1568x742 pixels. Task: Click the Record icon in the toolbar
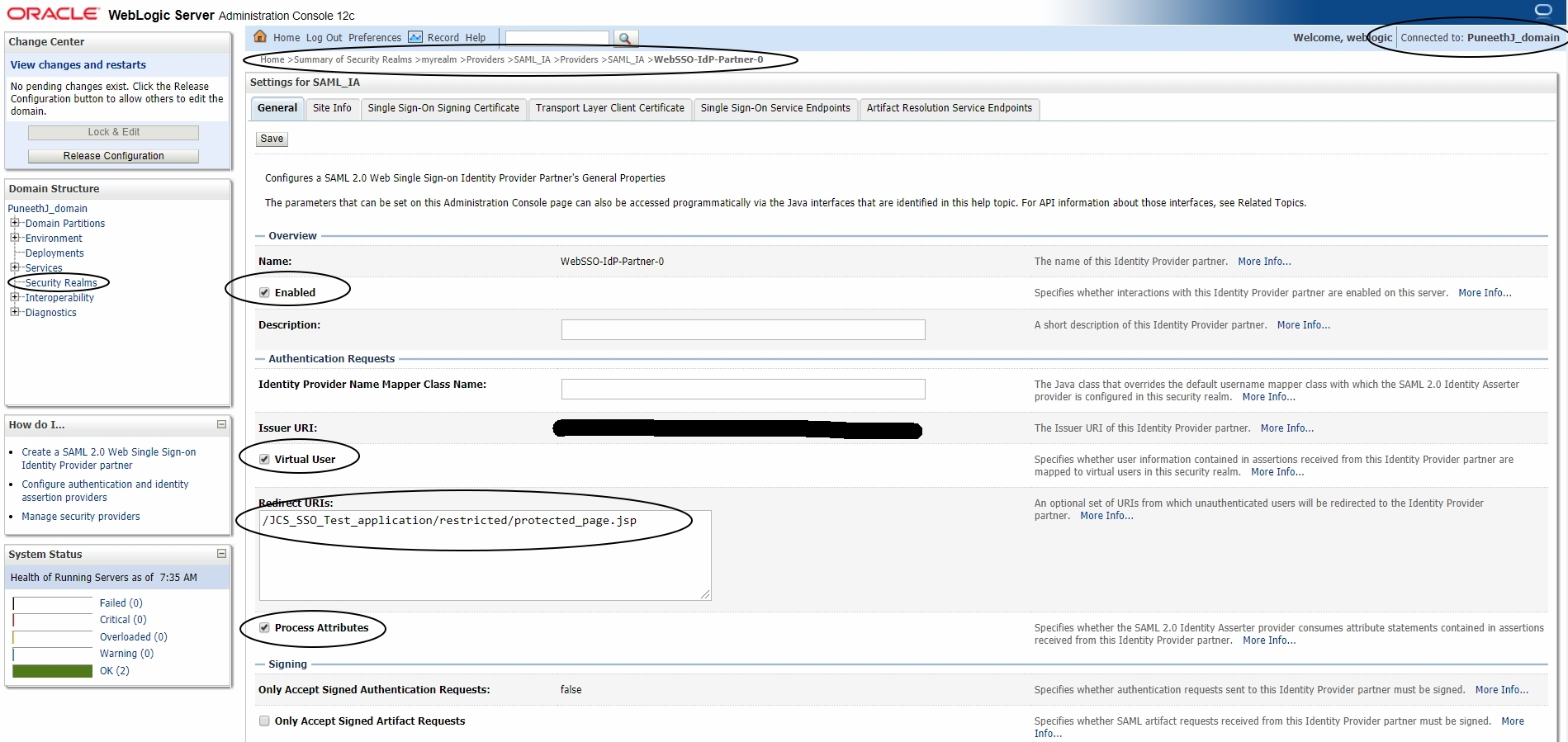click(415, 37)
